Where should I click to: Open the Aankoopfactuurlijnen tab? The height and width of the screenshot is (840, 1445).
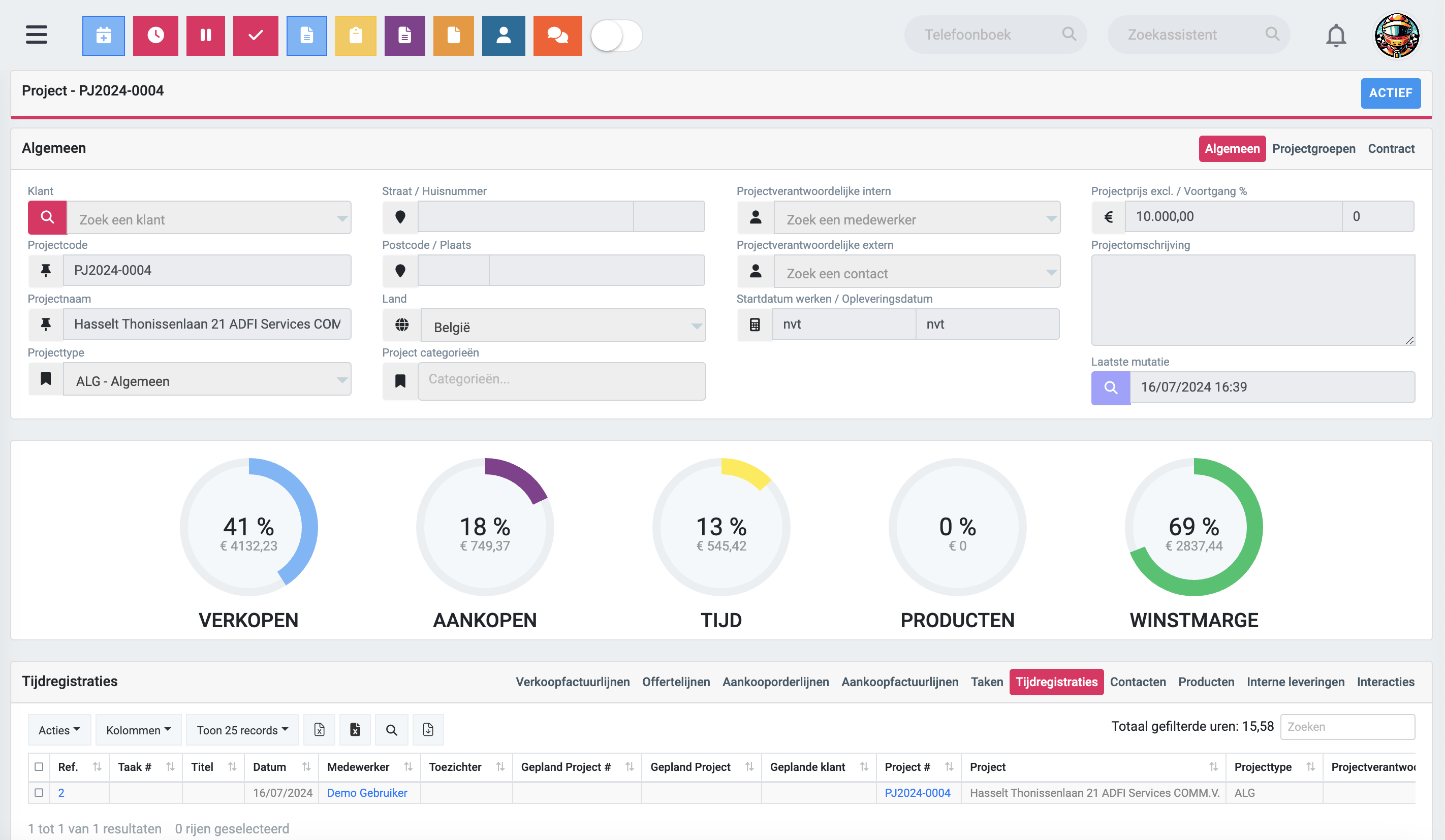[x=900, y=682]
